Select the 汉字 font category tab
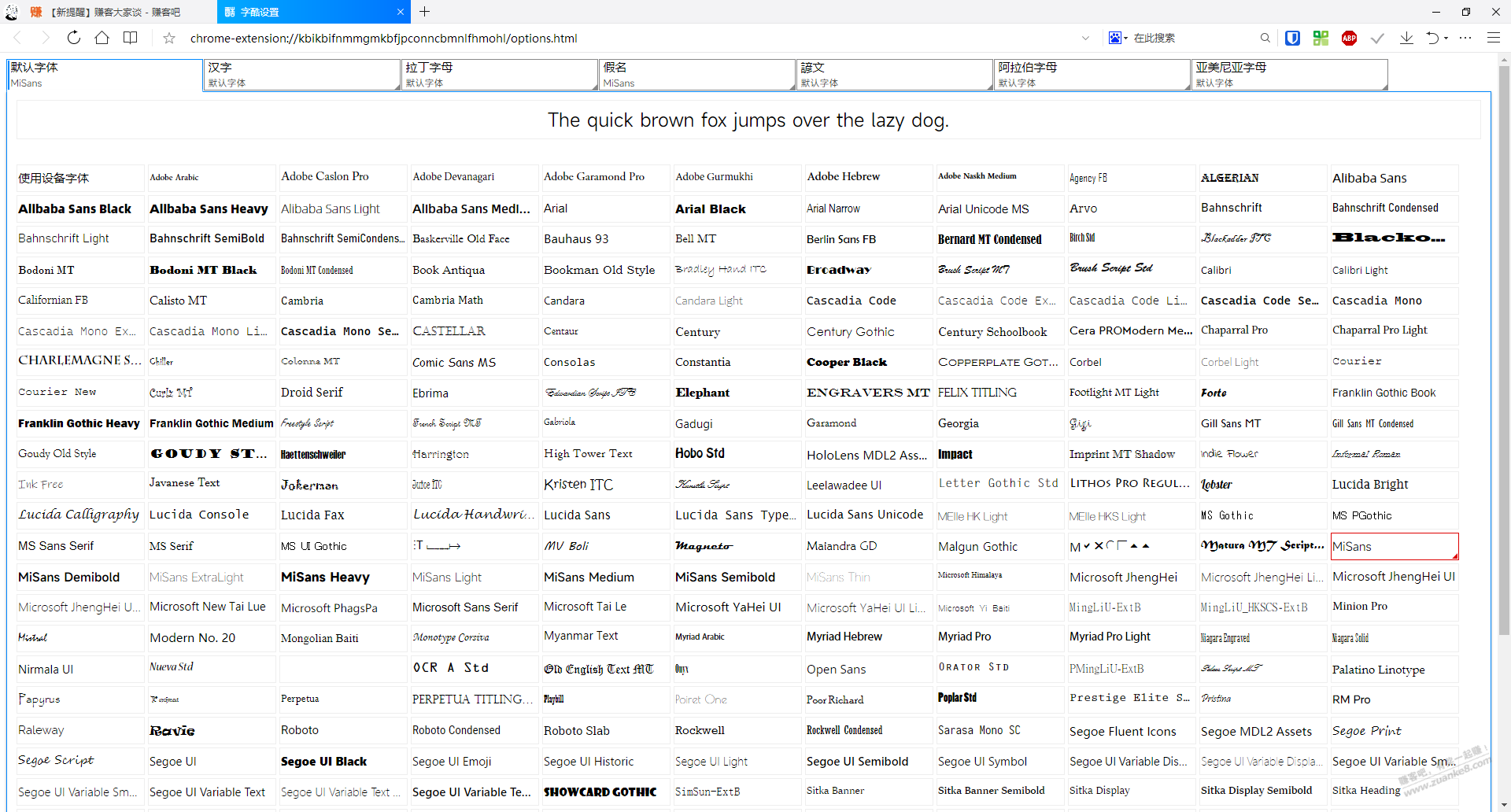 302,75
